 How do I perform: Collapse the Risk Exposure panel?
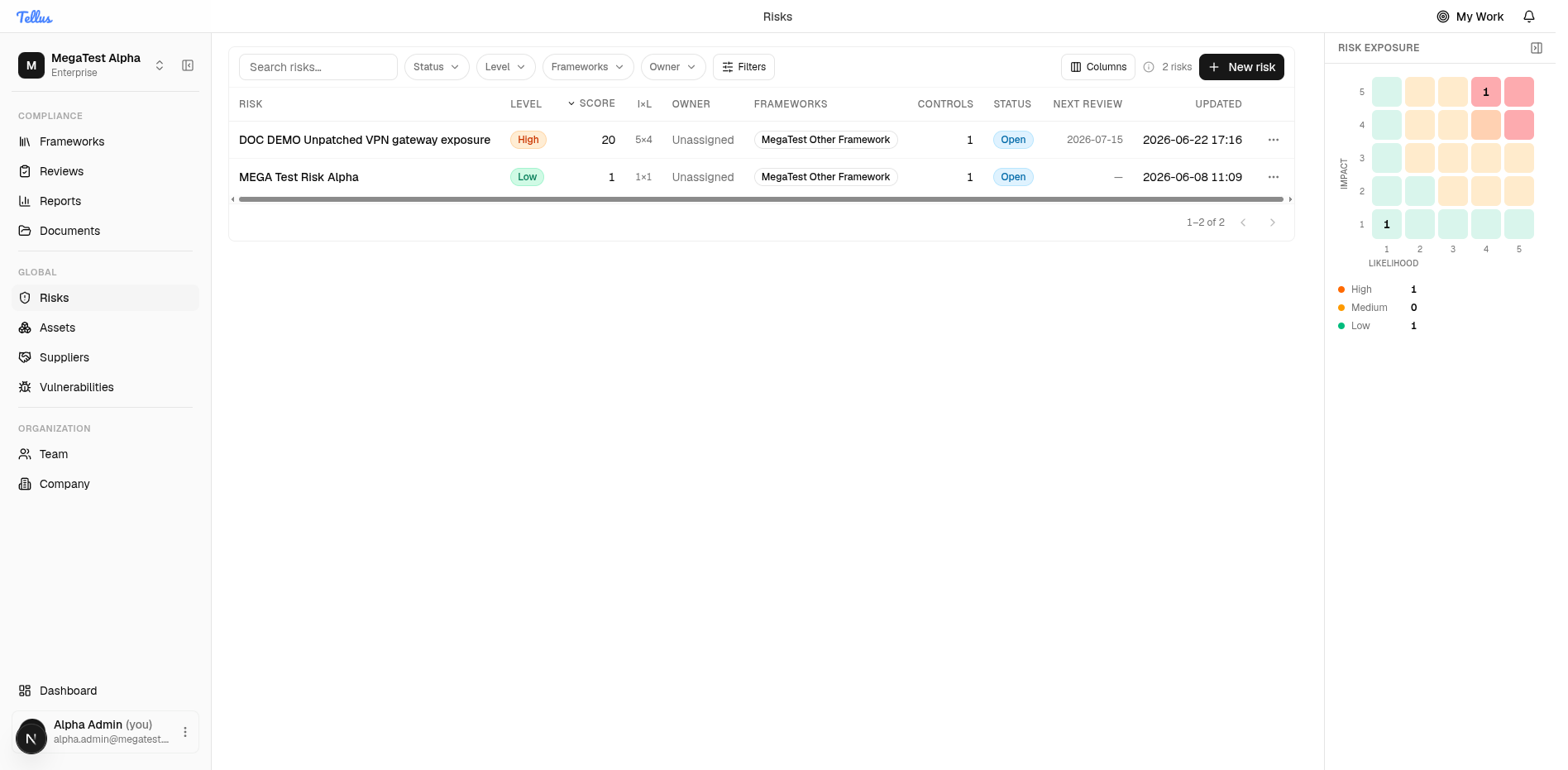tap(1537, 48)
